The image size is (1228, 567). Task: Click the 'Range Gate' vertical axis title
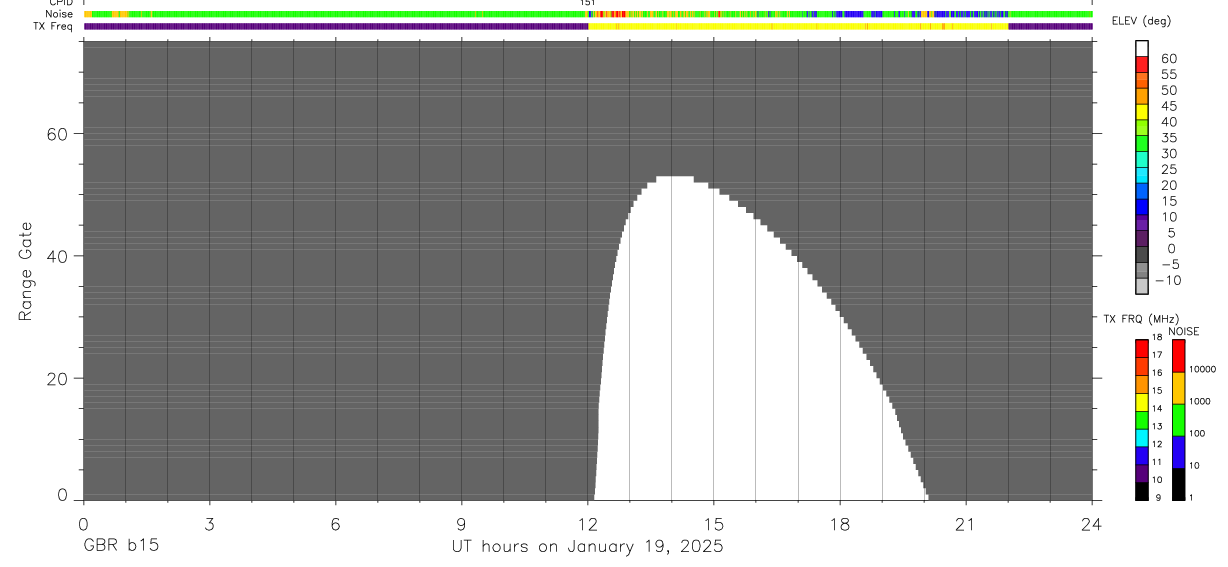point(25,271)
